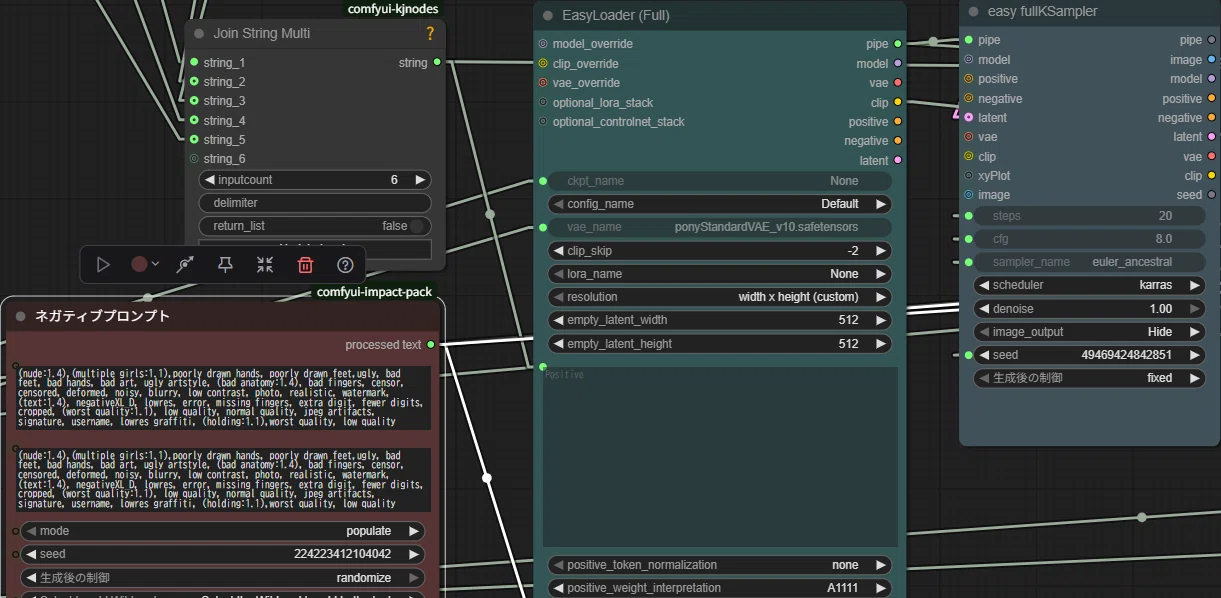Screen dimensions: 1221x598
Task: Toggle the return_list switch
Action: 418,226
